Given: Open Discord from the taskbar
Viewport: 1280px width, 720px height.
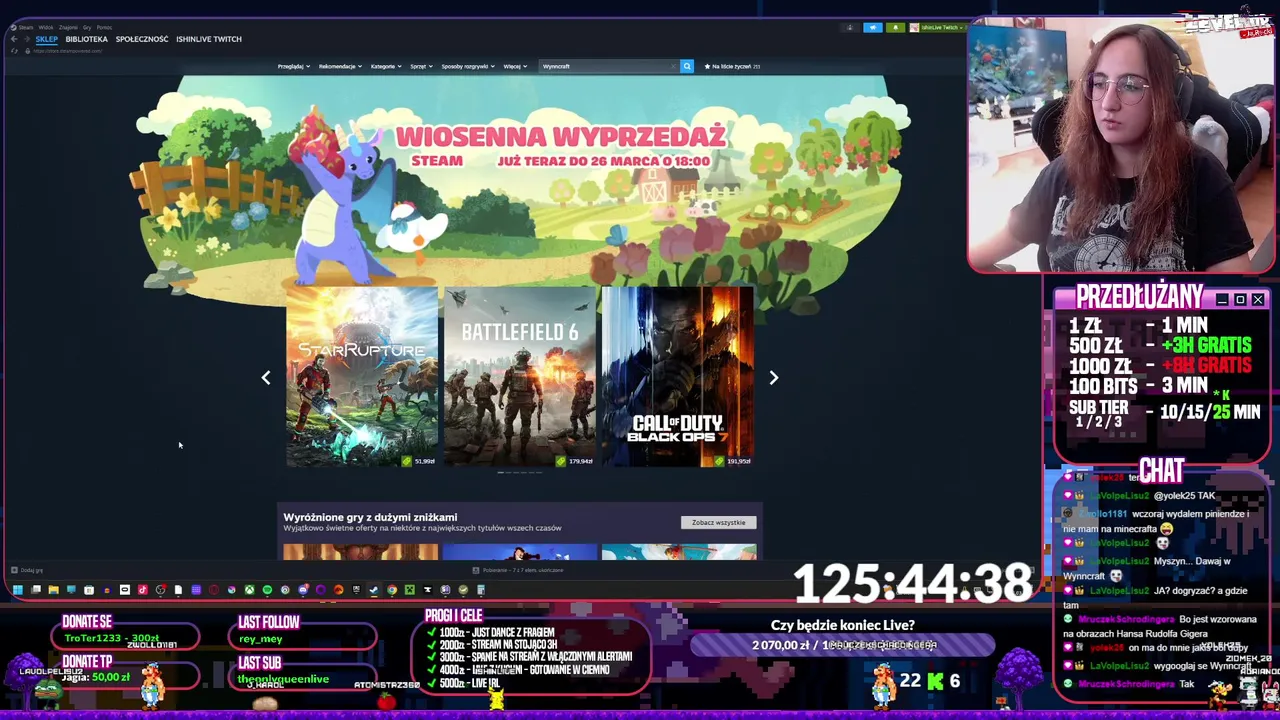Looking at the screenshot, I should pyautogui.click(x=303, y=590).
